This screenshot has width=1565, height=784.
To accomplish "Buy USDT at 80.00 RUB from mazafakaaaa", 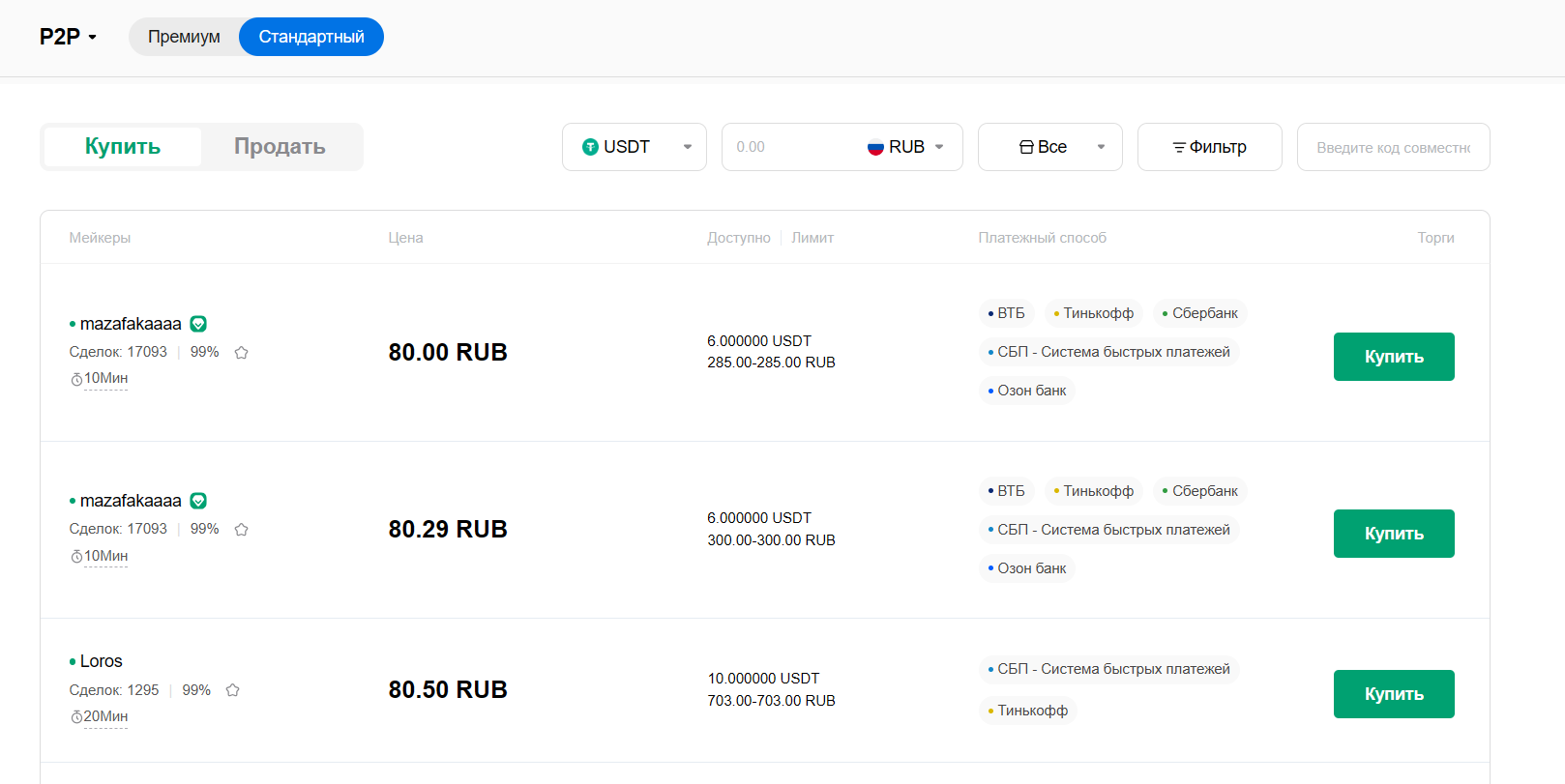I will (1393, 357).
